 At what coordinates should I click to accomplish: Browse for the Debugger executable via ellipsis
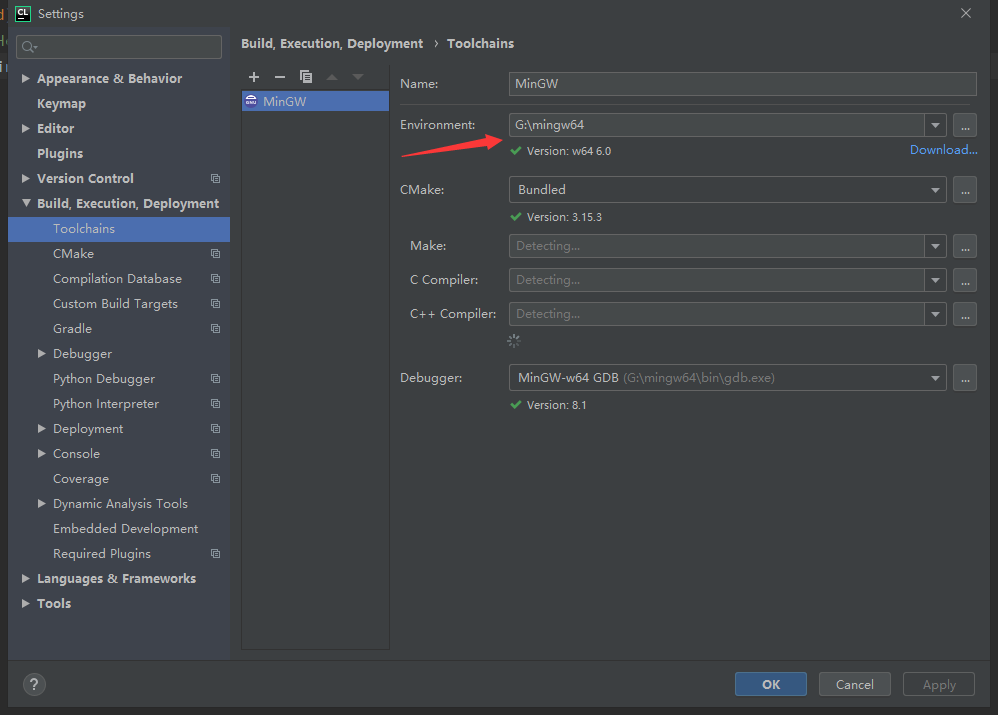tap(964, 378)
